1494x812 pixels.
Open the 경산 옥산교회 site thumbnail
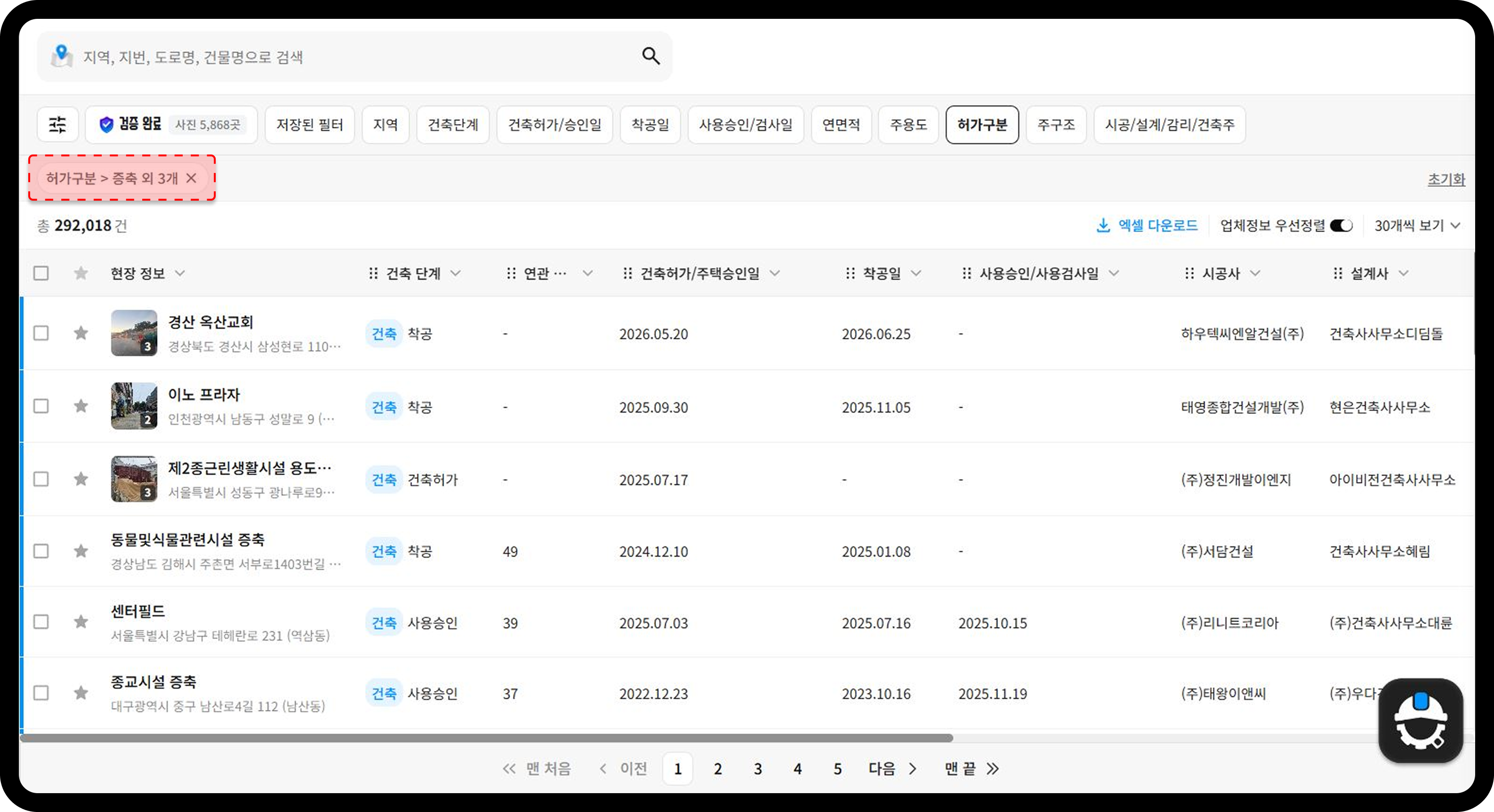coord(134,333)
